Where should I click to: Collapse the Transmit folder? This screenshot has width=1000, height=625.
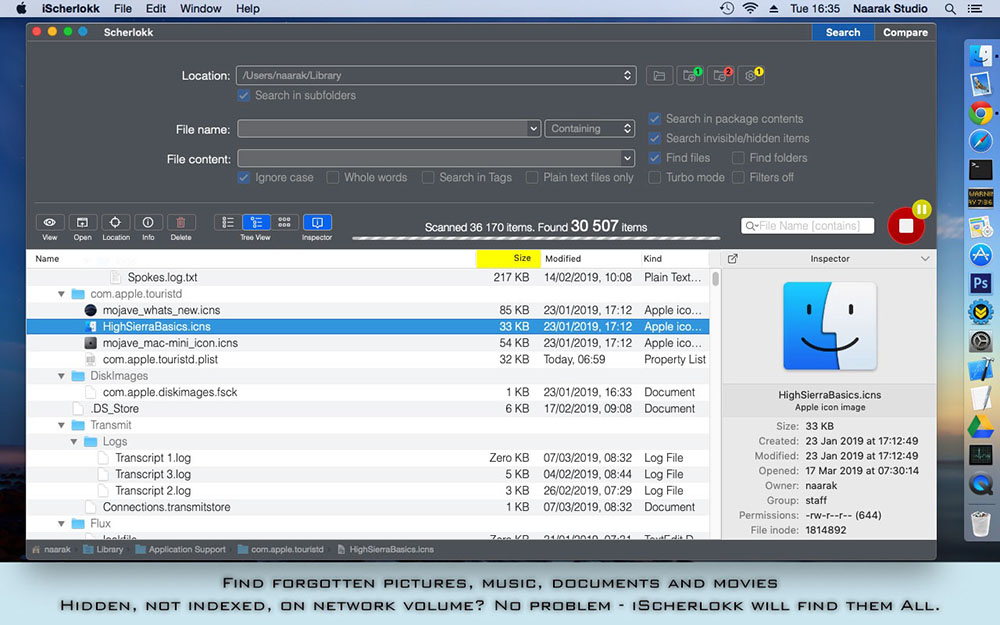[61, 425]
